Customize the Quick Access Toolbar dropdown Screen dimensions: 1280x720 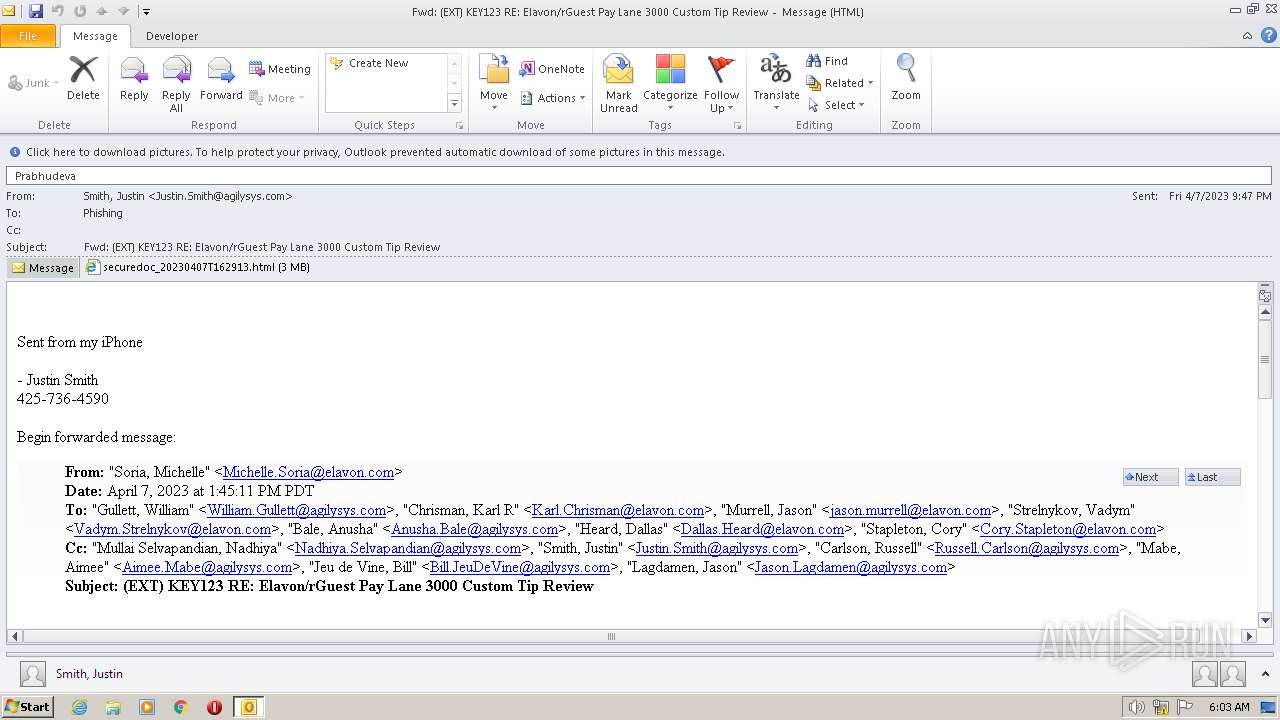click(x=146, y=12)
